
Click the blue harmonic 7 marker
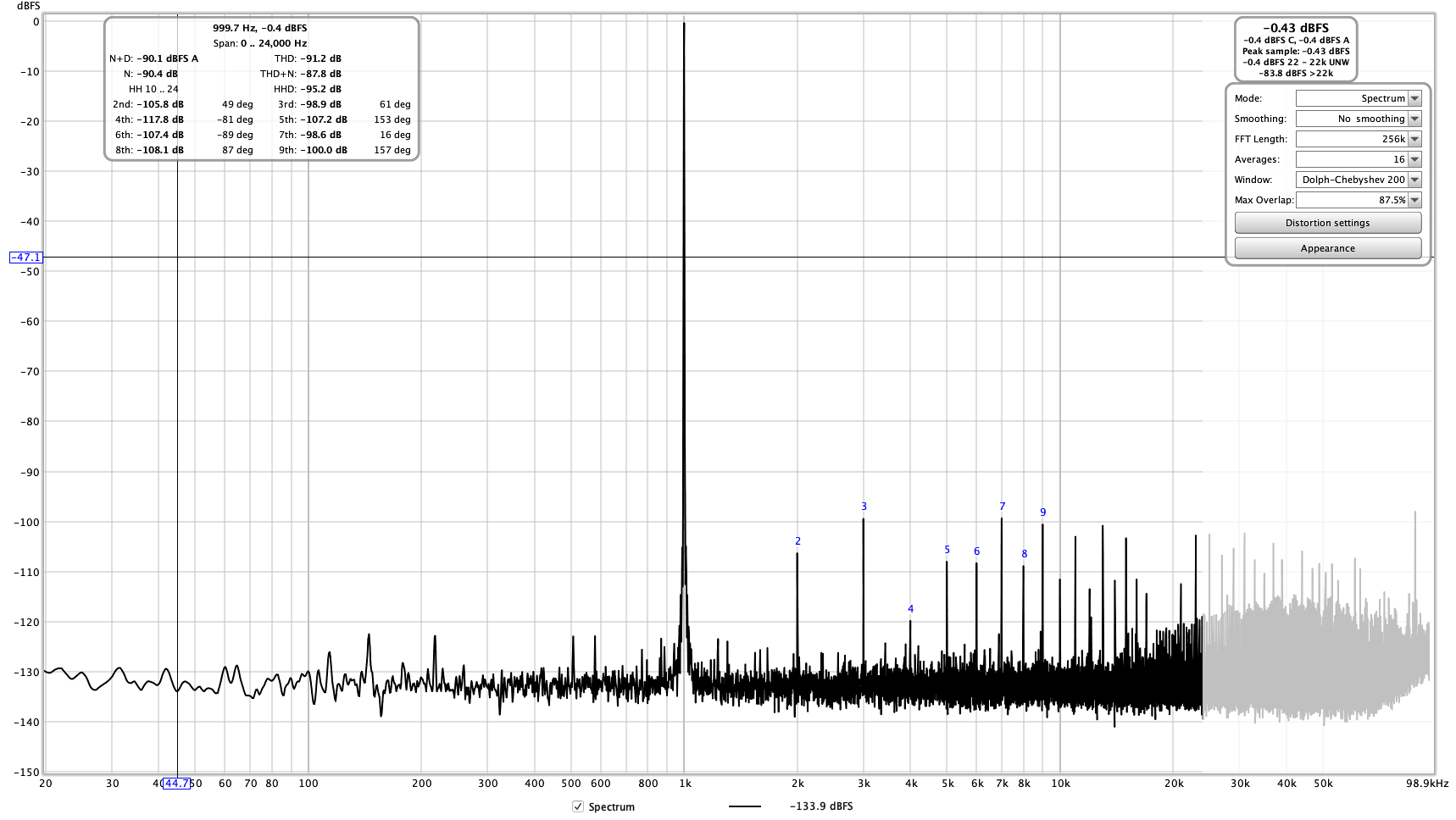tap(1003, 507)
